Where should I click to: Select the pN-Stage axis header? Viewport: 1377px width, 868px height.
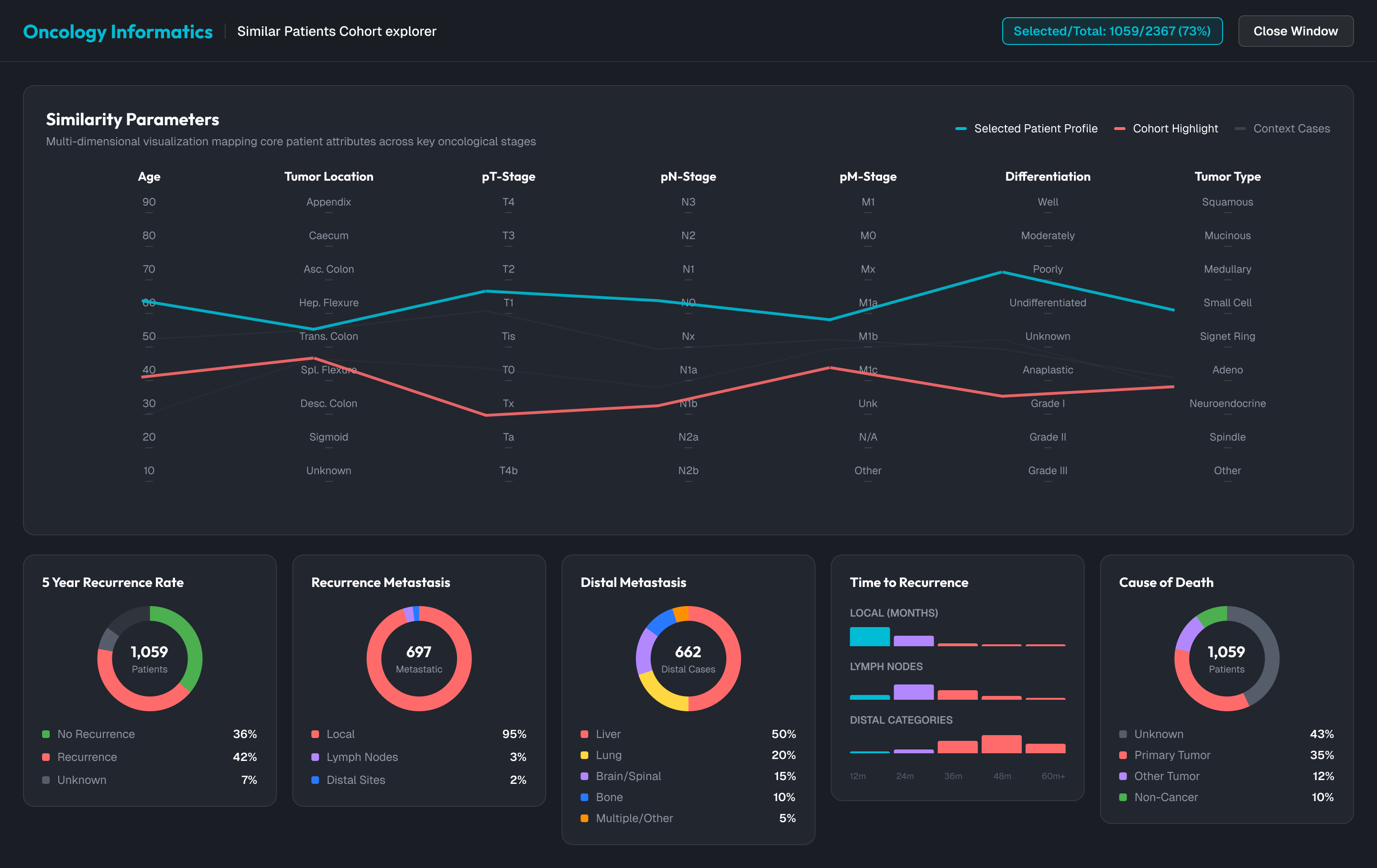click(x=688, y=177)
